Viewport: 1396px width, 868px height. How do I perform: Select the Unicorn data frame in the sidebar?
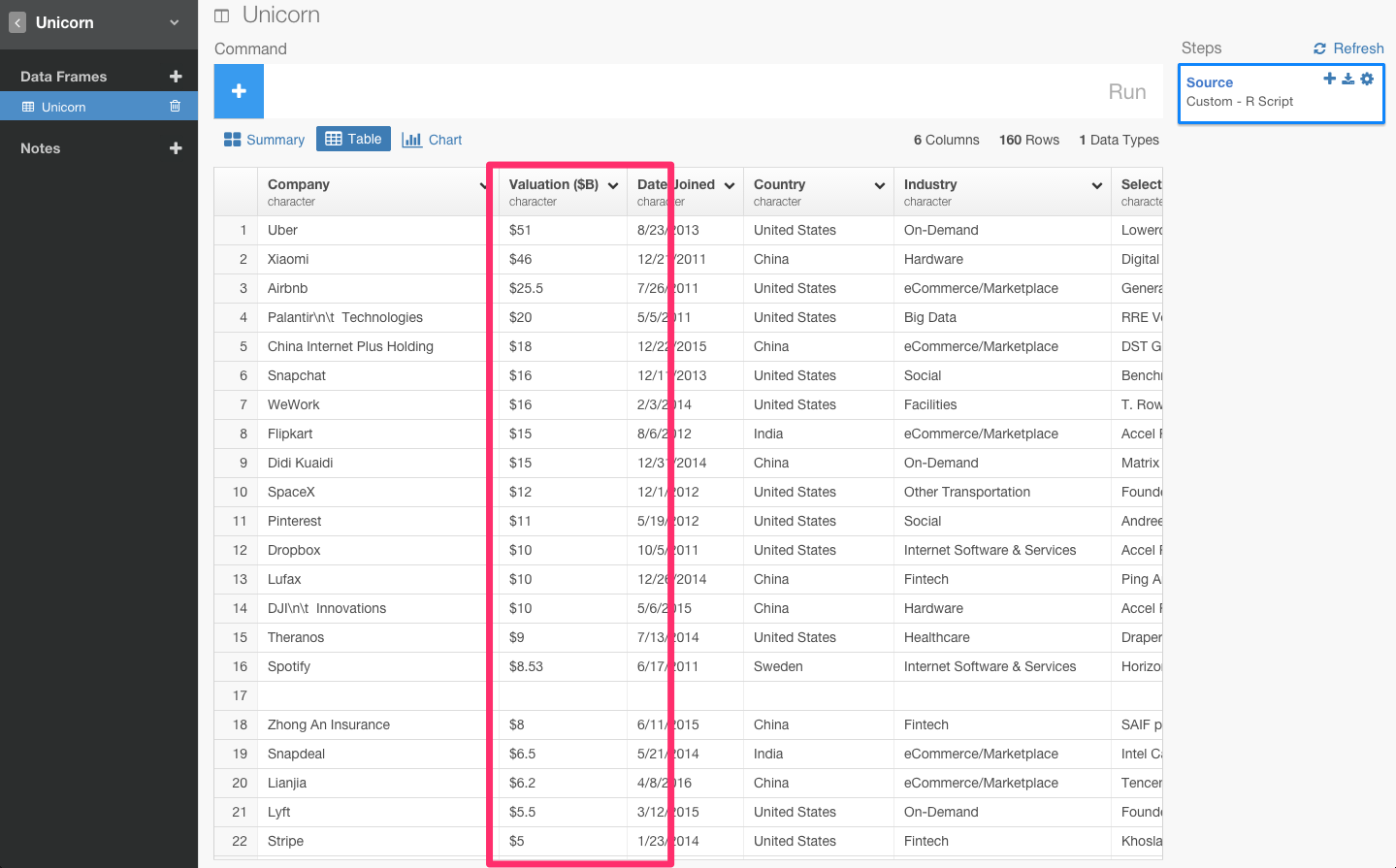pos(99,107)
